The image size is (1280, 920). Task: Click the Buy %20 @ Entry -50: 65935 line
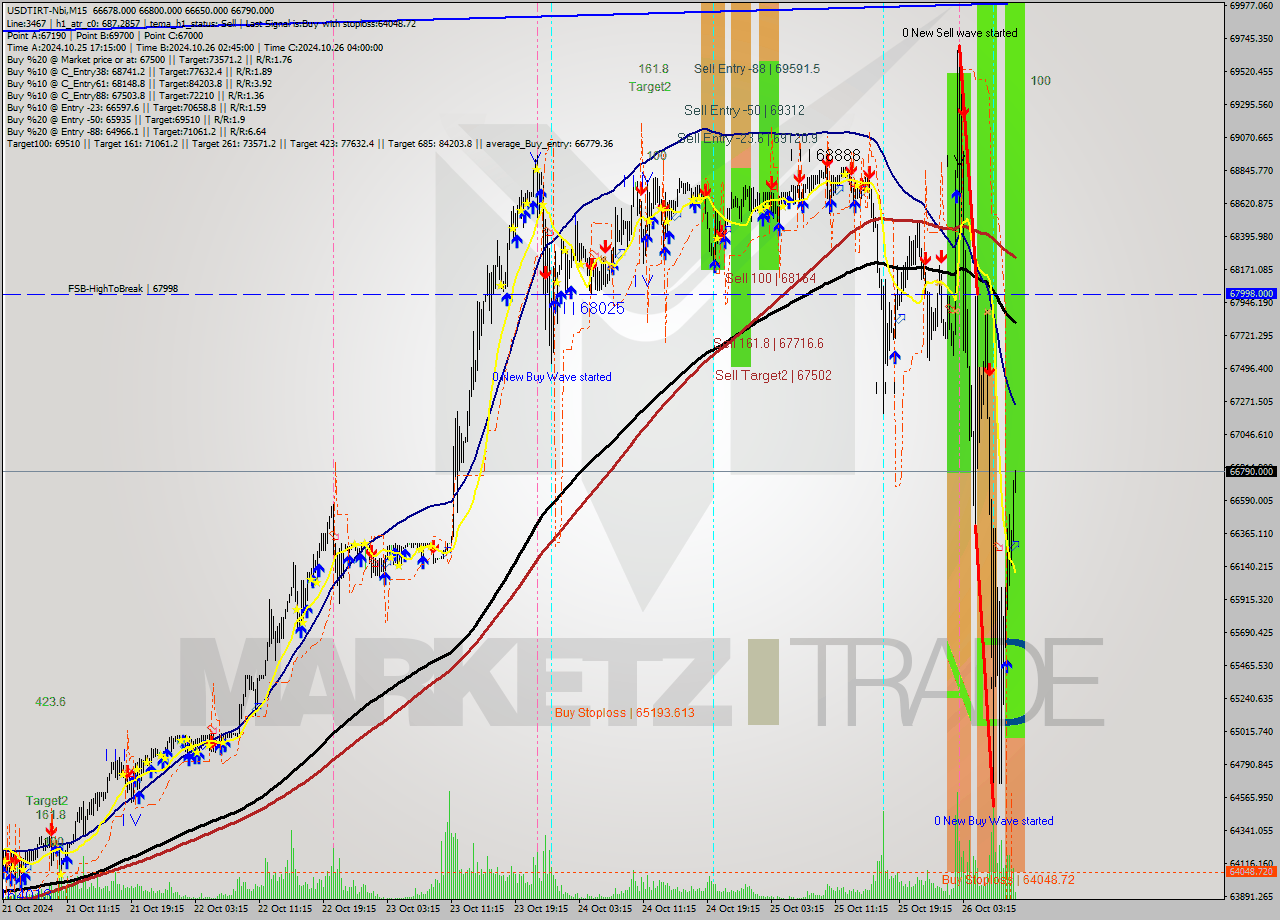125,119
